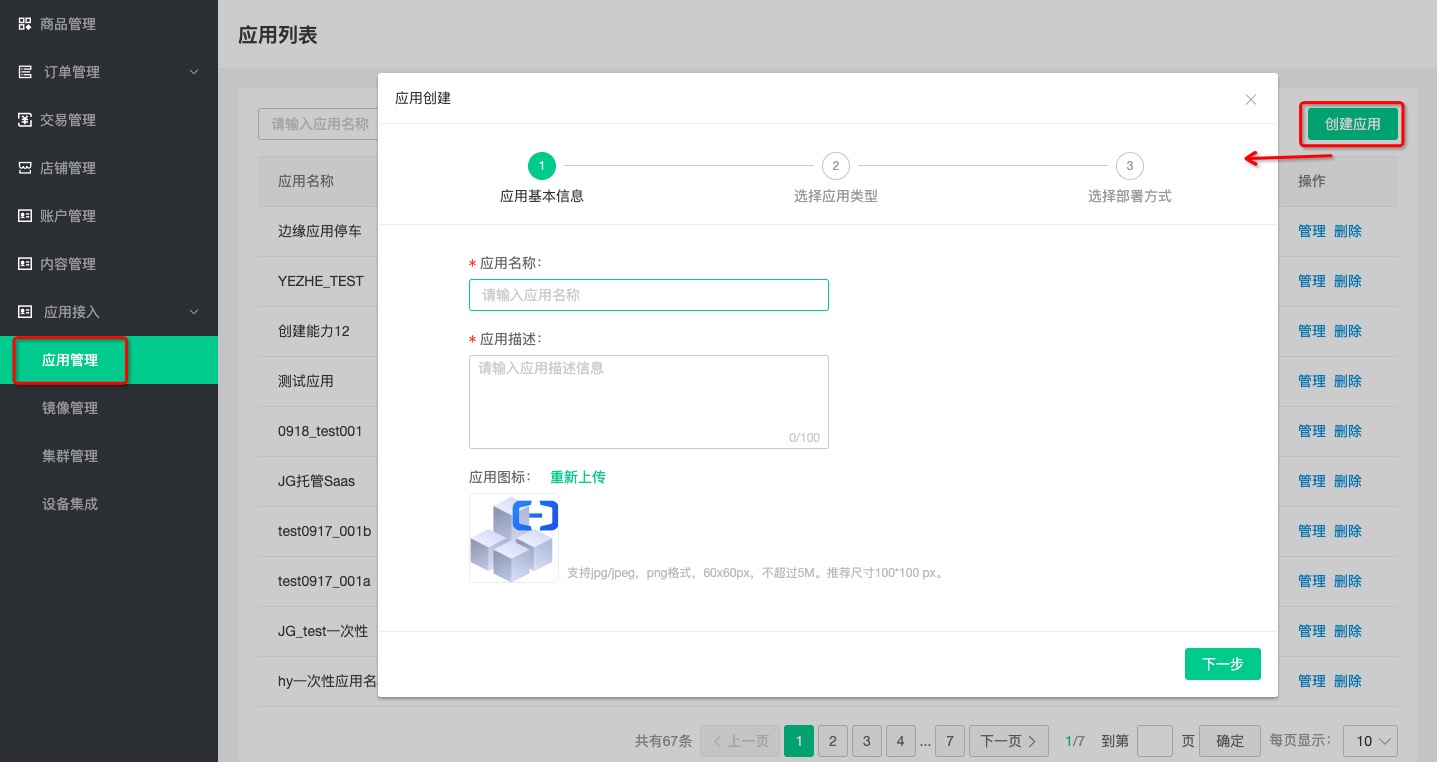This screenshot has width=1437, height=762.
Task: Click the 内容管理 sidebar icon
Action: (x=25, y=264)
